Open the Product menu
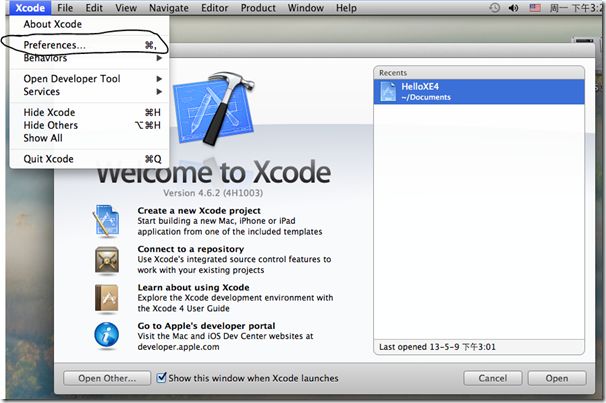This screenshot has height=403, width=606. (258, 8)
